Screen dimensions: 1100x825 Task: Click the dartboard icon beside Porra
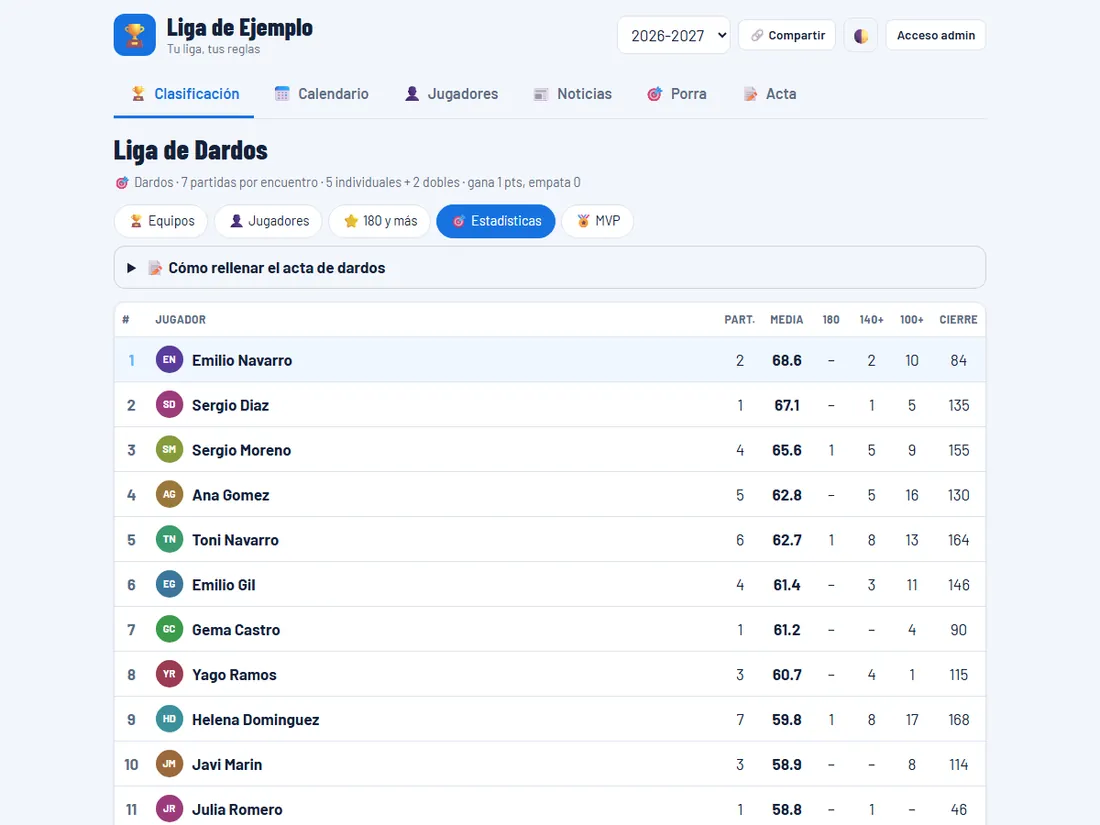655,94
